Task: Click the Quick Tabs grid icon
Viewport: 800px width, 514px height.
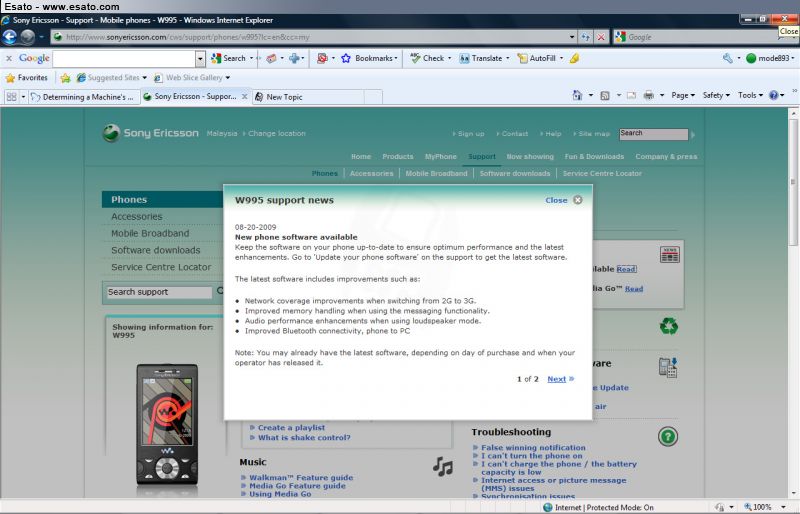Action: [x=11, y=96]
